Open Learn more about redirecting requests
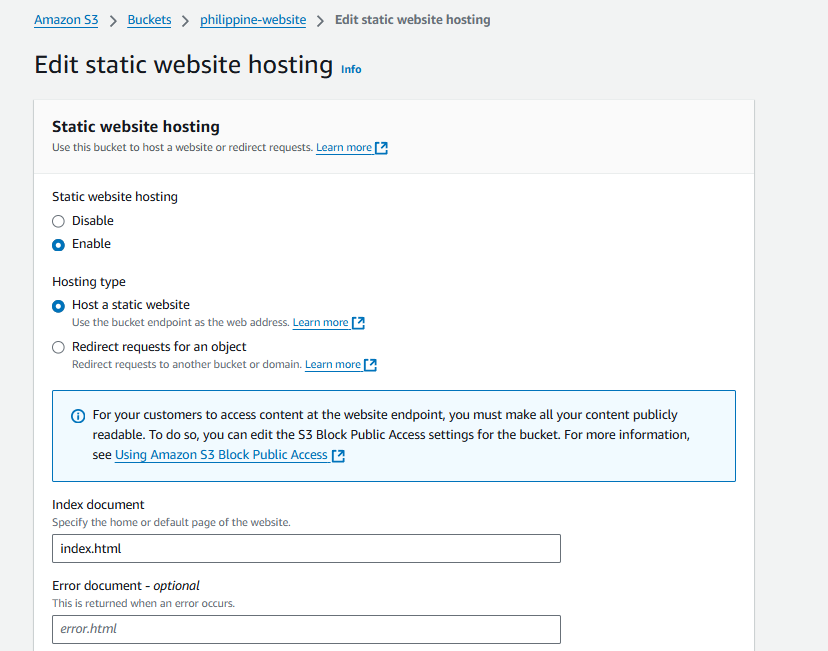The height and width of the screenshot is (651, 828). [x=333, y=365]
